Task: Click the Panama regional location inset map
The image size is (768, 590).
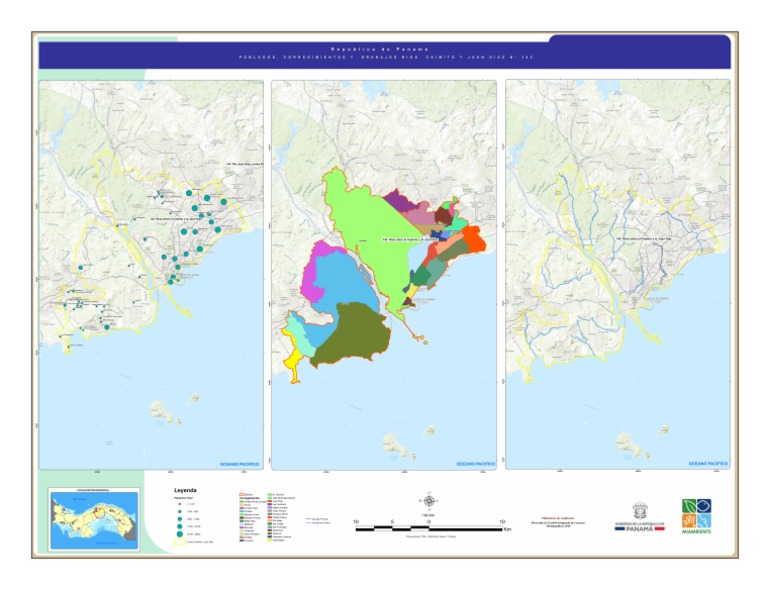Action: tap(94, 519)
